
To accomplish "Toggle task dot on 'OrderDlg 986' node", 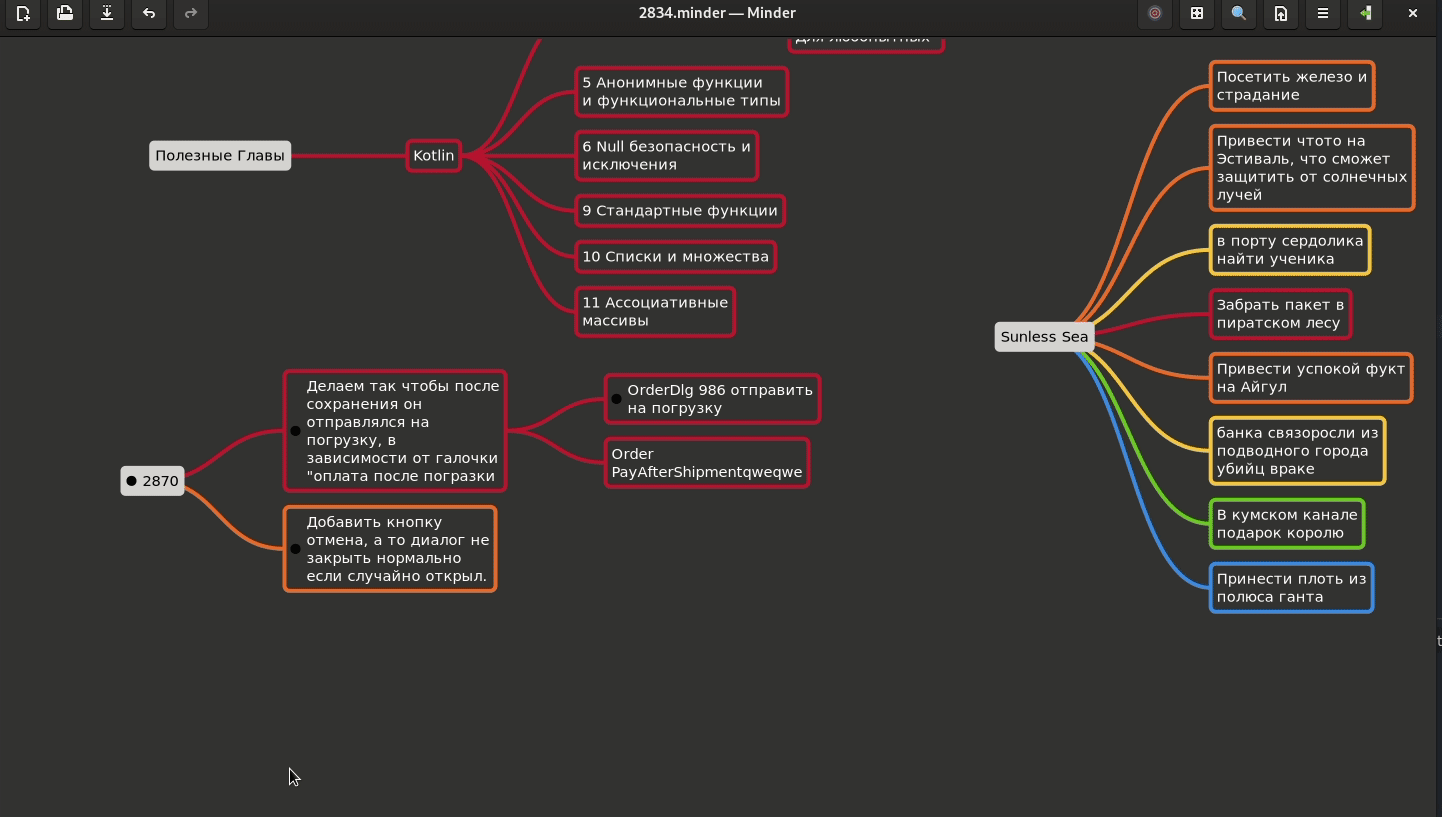I will point(617,399).
